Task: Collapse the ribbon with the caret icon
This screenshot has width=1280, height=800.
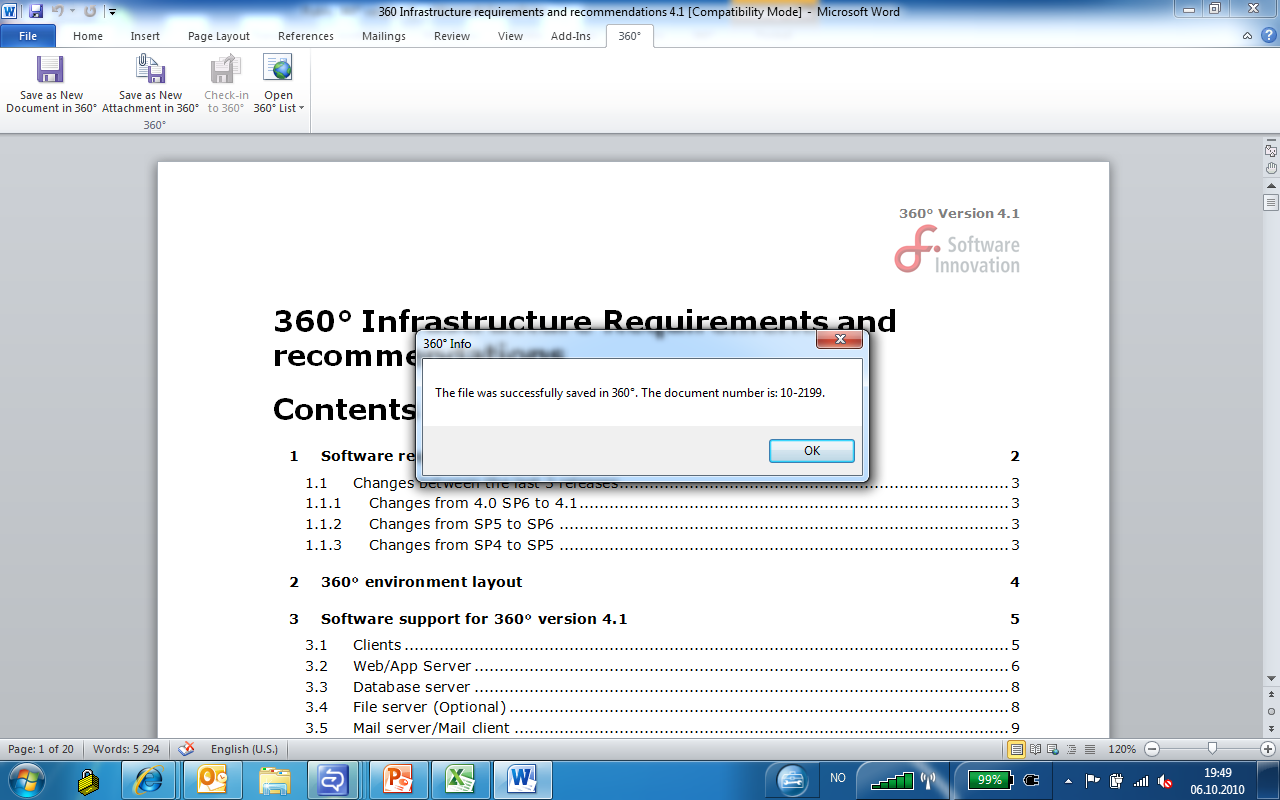Action: coord(1247,36)
